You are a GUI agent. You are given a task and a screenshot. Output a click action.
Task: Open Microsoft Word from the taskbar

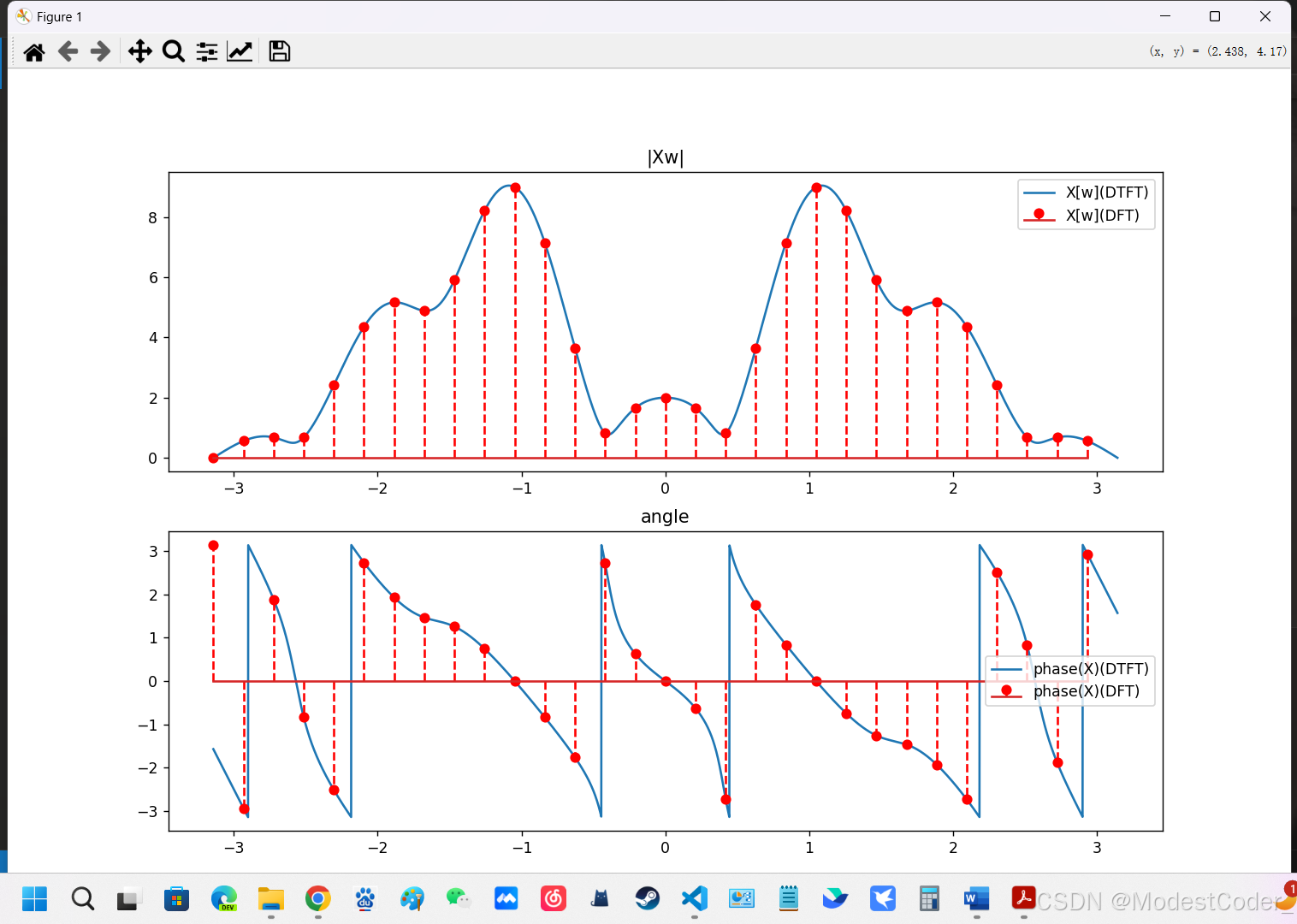point(976,898)
